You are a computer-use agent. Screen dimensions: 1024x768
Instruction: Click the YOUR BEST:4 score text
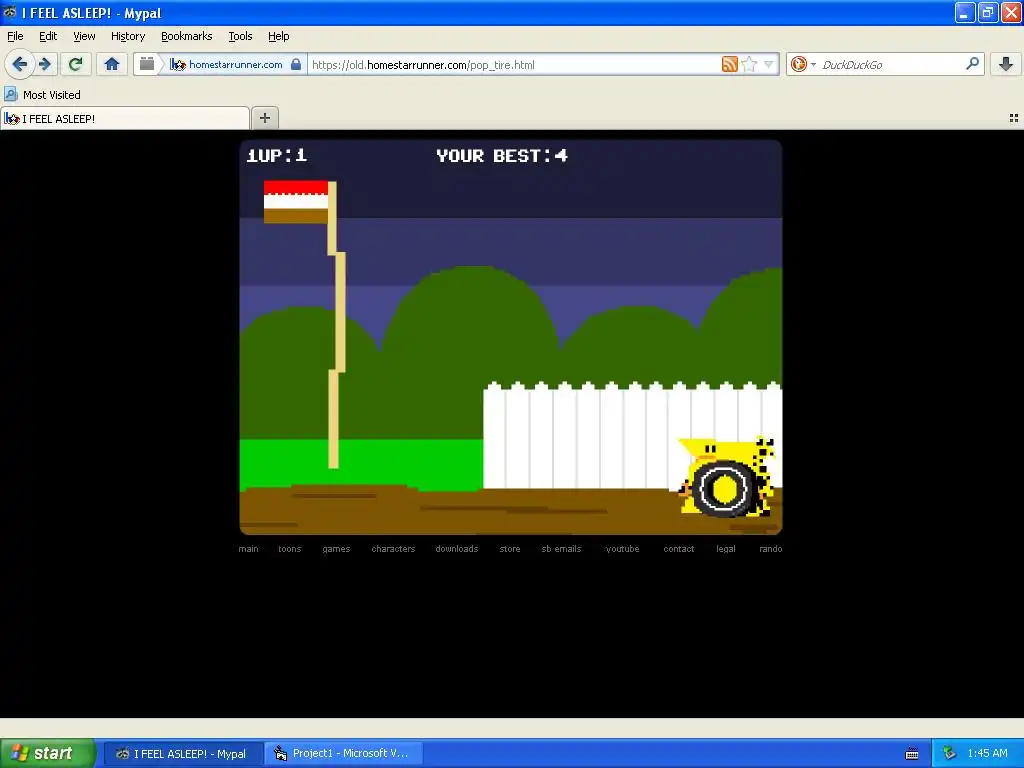pos(502,155)
